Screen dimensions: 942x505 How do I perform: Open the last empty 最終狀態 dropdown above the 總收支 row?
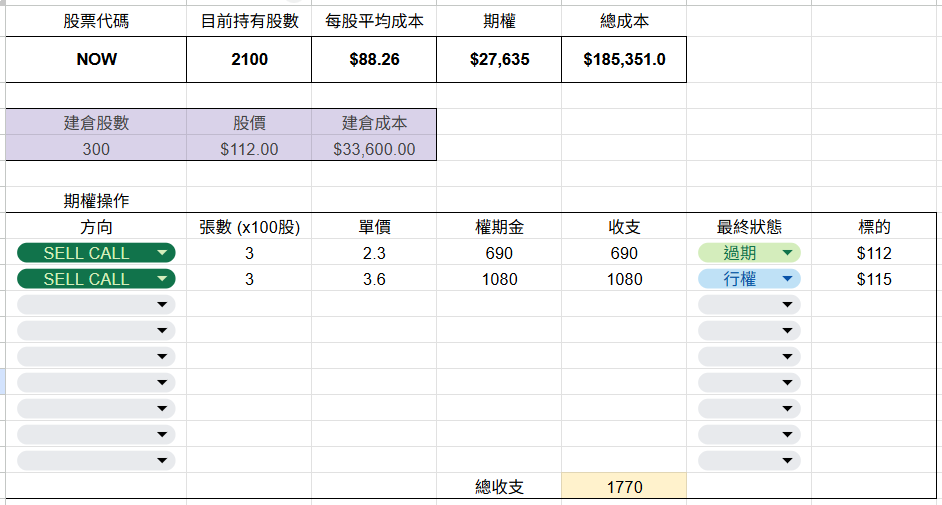pos(749,461)
